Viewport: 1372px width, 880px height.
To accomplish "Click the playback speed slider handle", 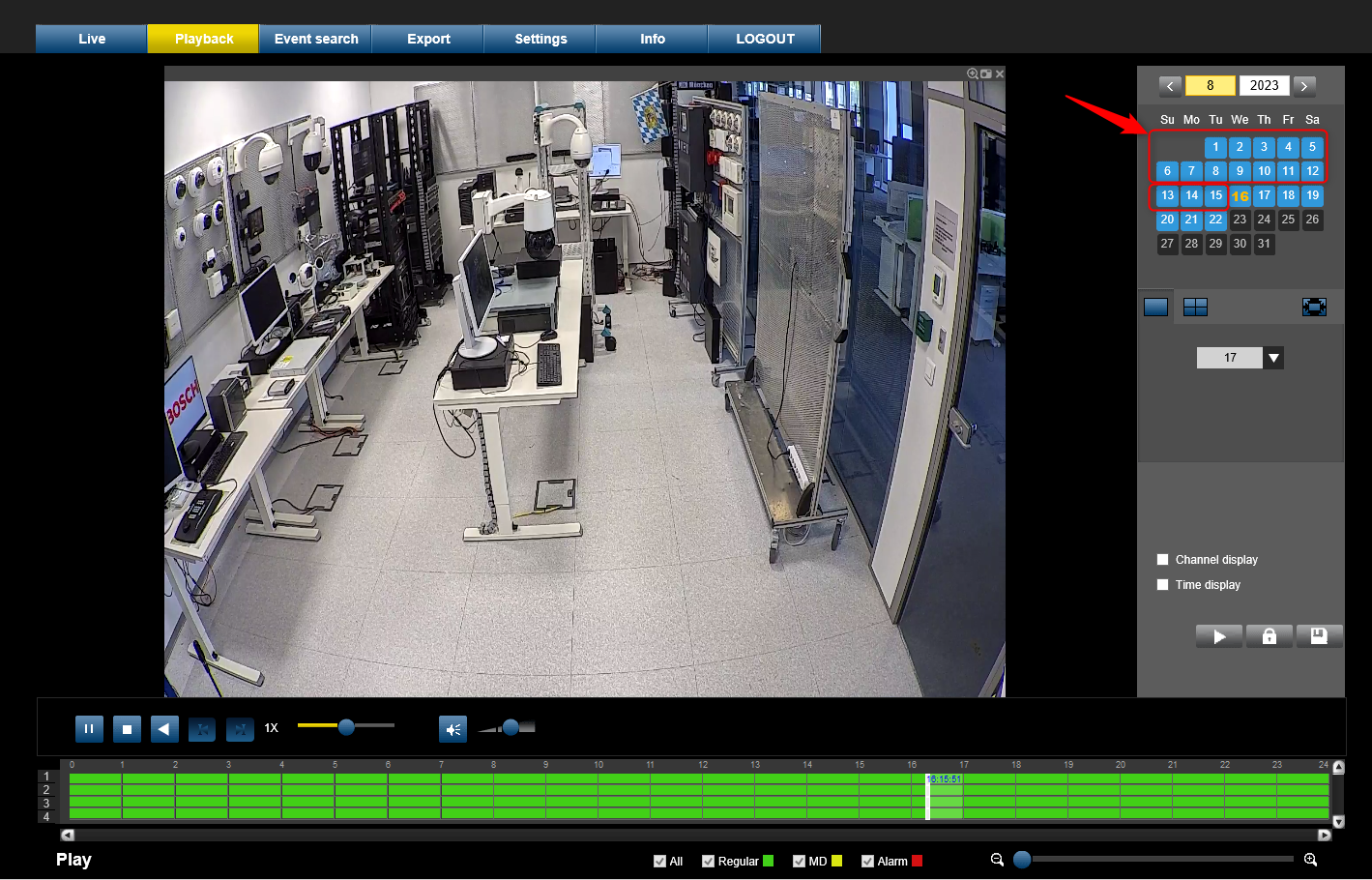I will pos(346,726).
